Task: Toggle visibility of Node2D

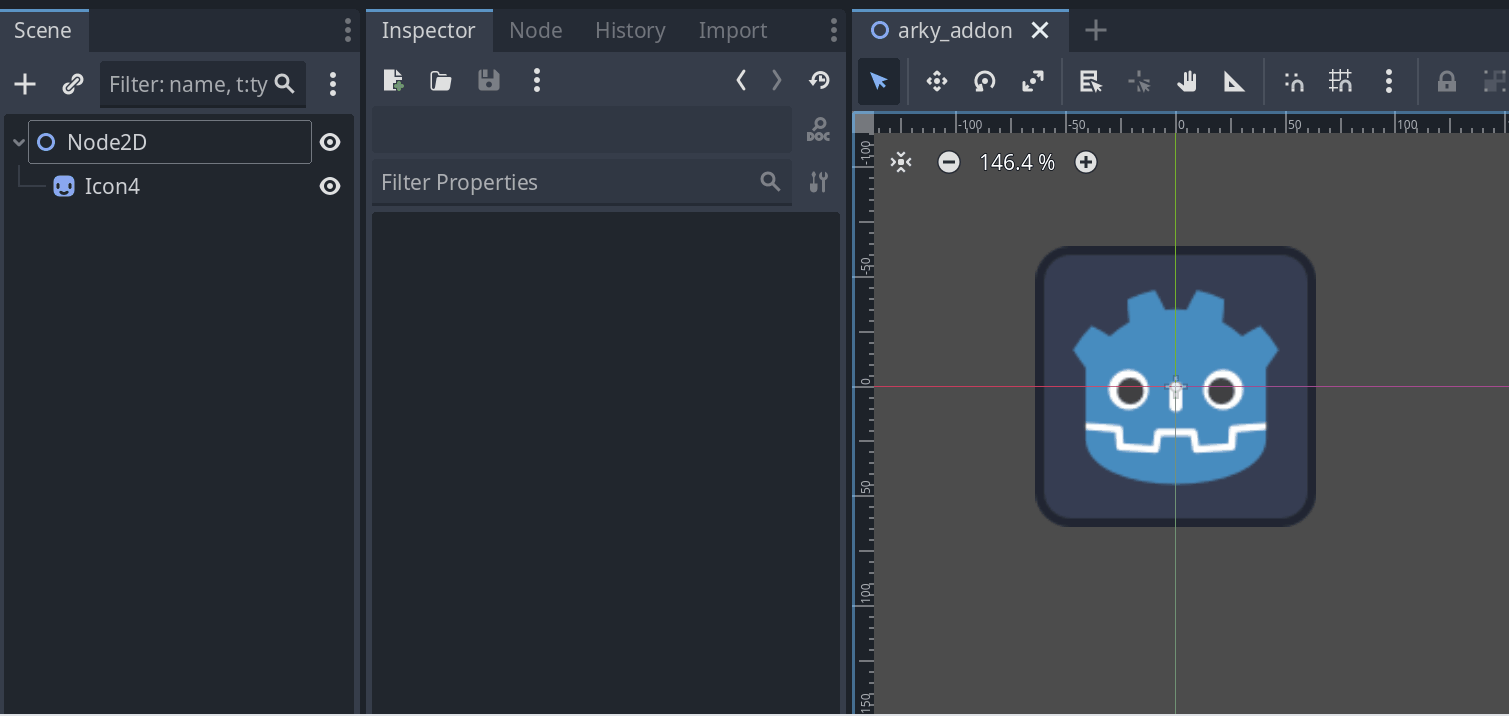Action: point(330,142)
